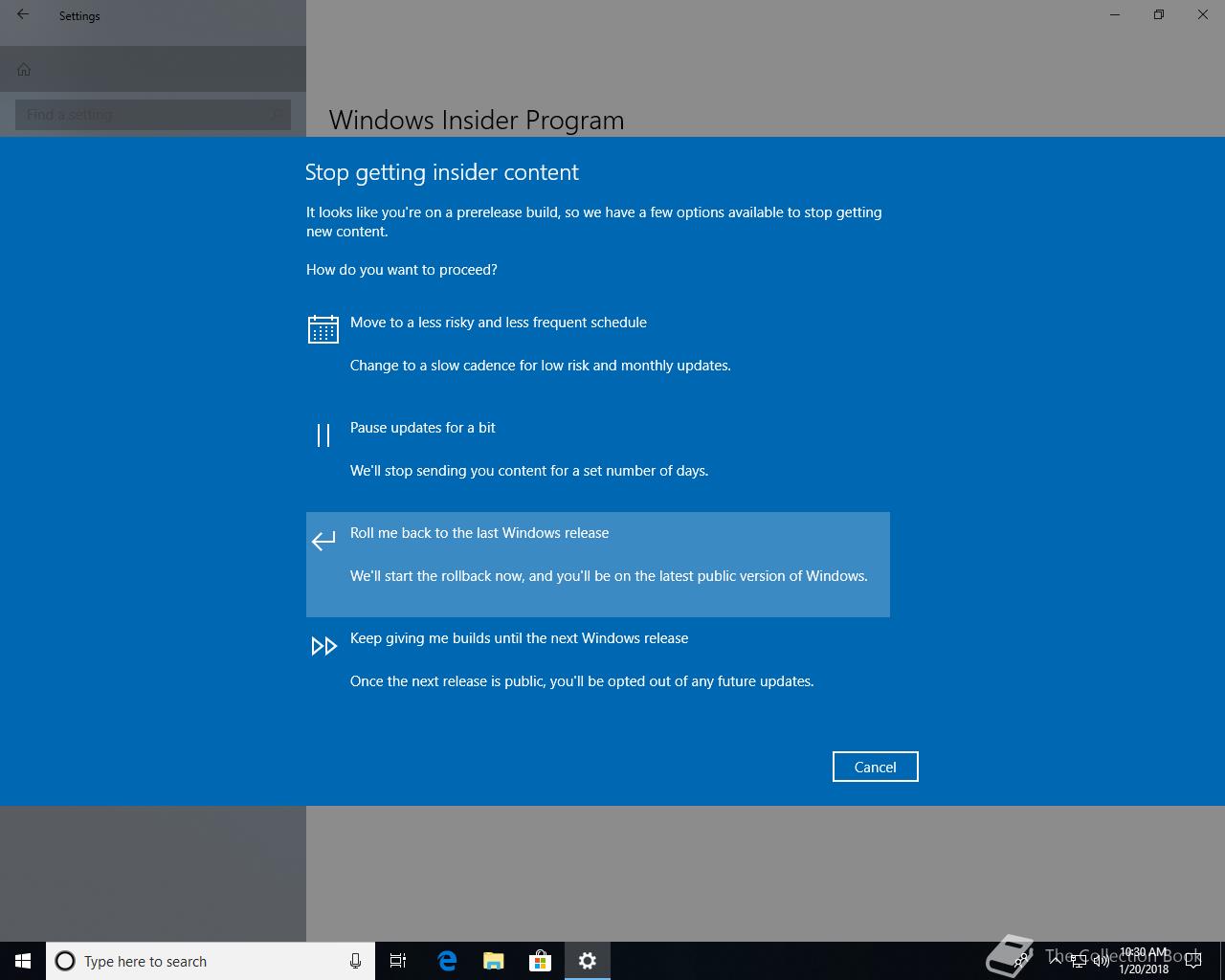Click the Cortana circle icon
The width and height of the screenshot is (1225, 980).
click(x=65, y=961)
